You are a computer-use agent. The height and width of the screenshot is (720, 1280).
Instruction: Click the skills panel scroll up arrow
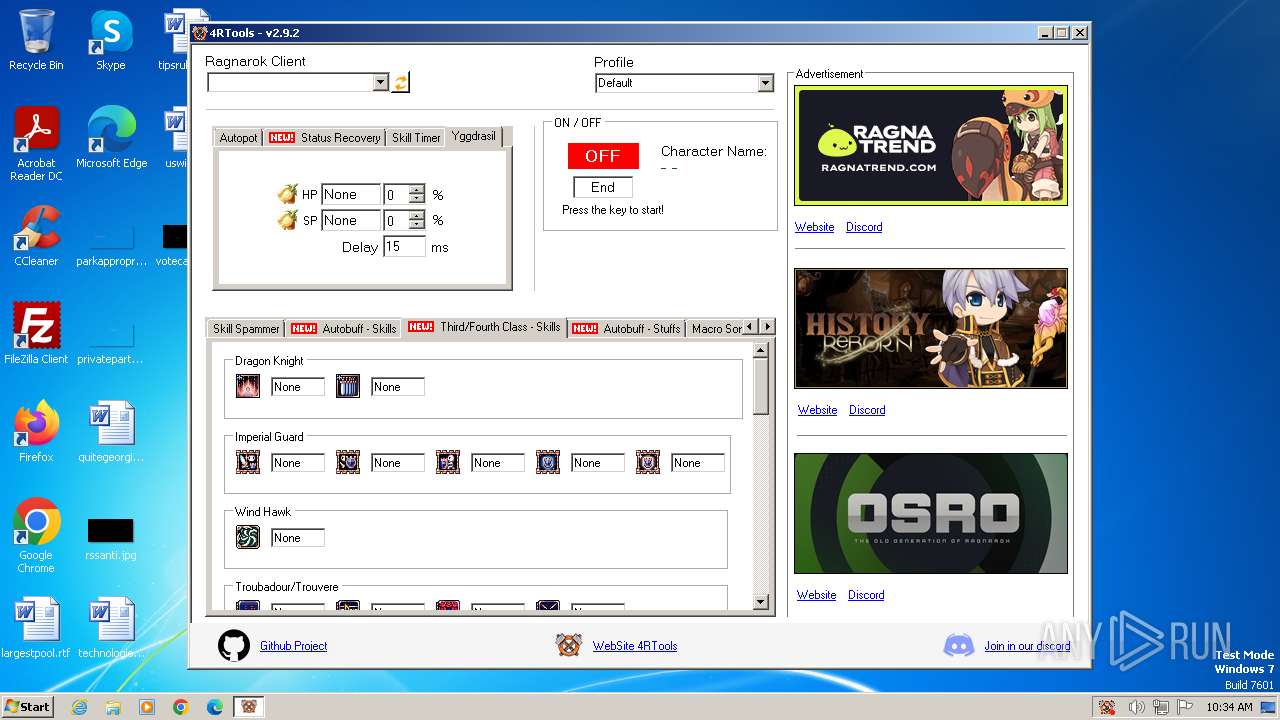pyautogui.click(x=761, y=351)
